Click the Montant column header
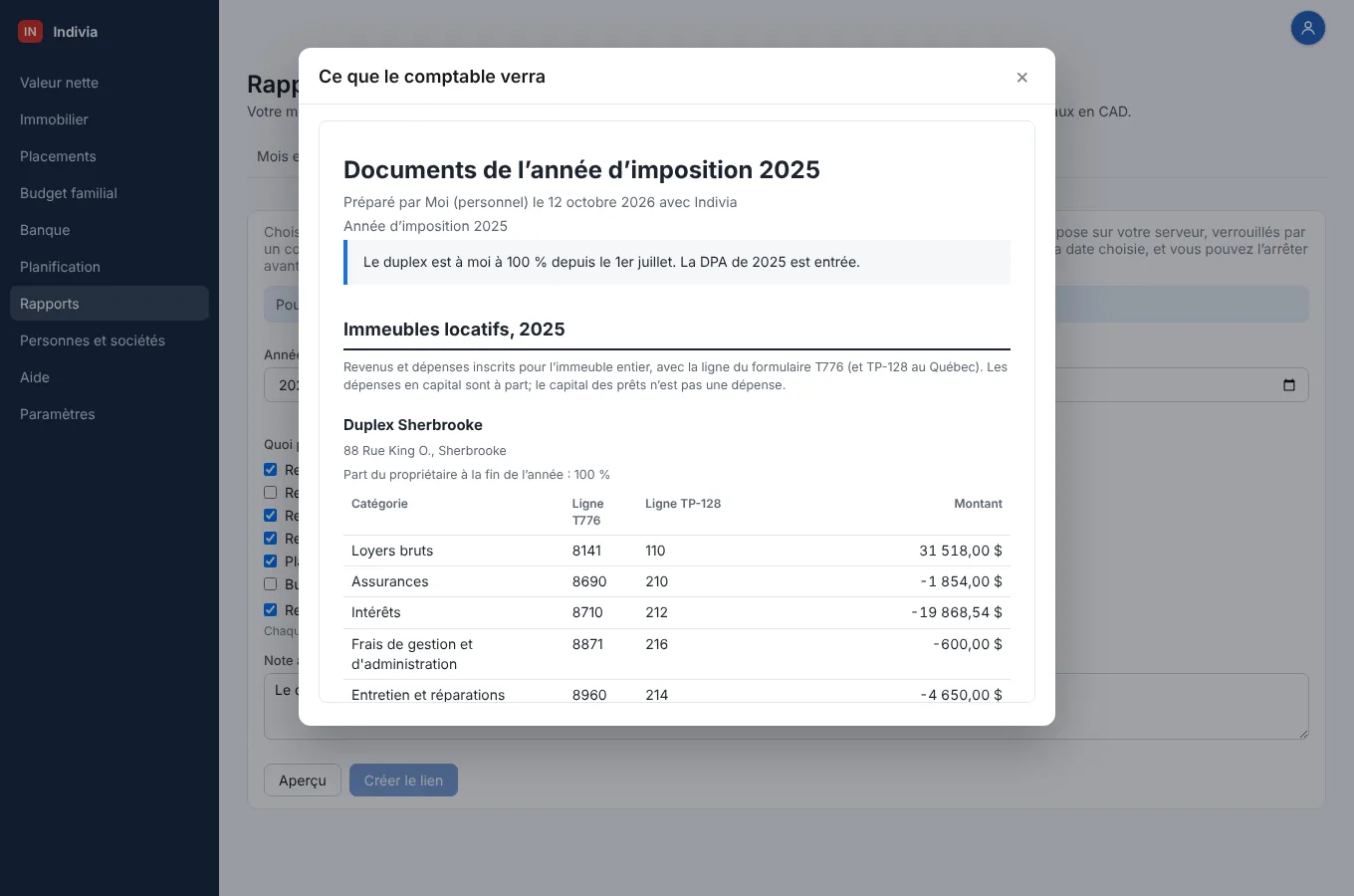The image size is (1354, 896). pyautogui.click(x=978, y=504)
